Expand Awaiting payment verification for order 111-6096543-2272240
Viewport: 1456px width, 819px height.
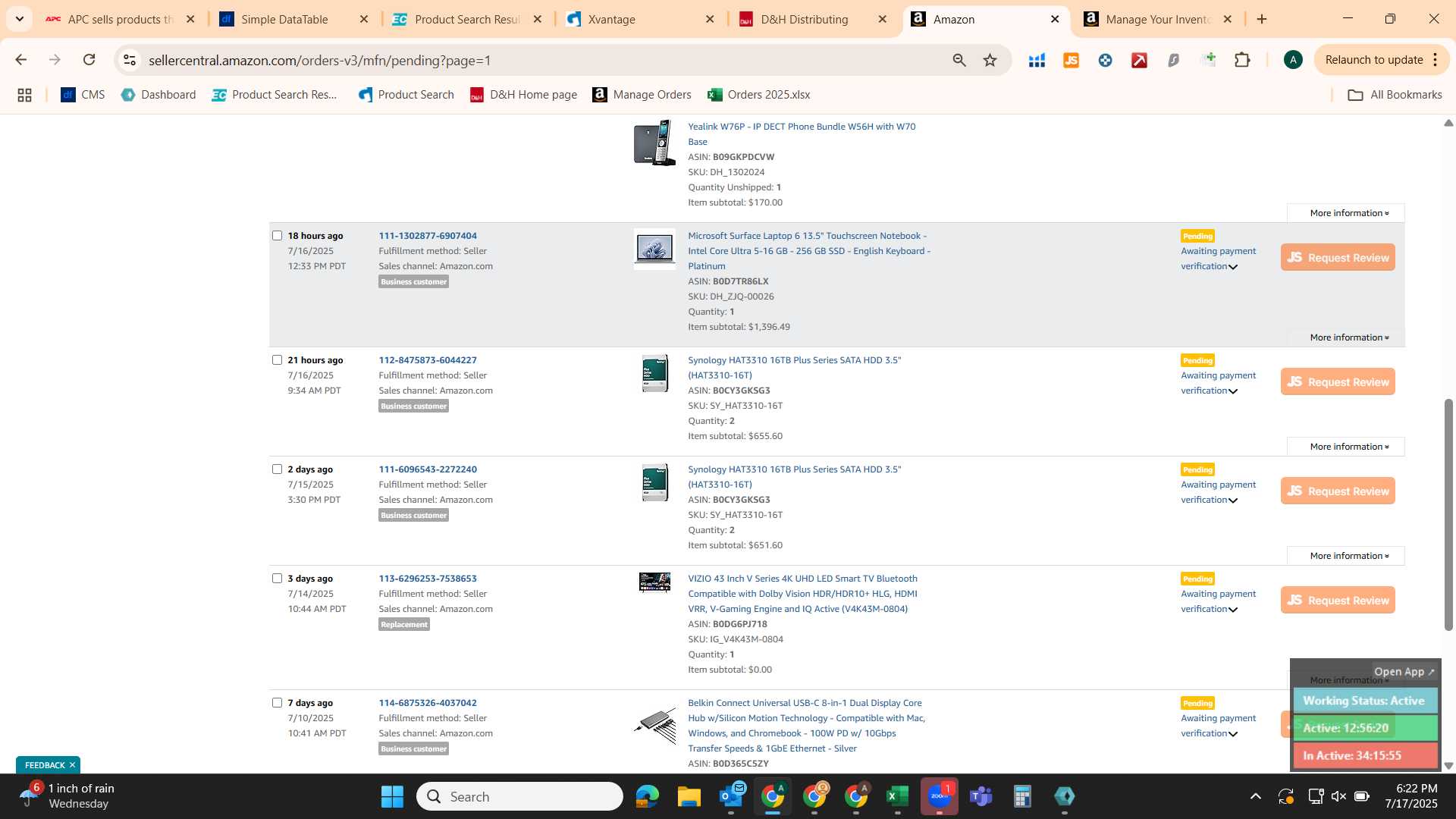coord(1233,500)
